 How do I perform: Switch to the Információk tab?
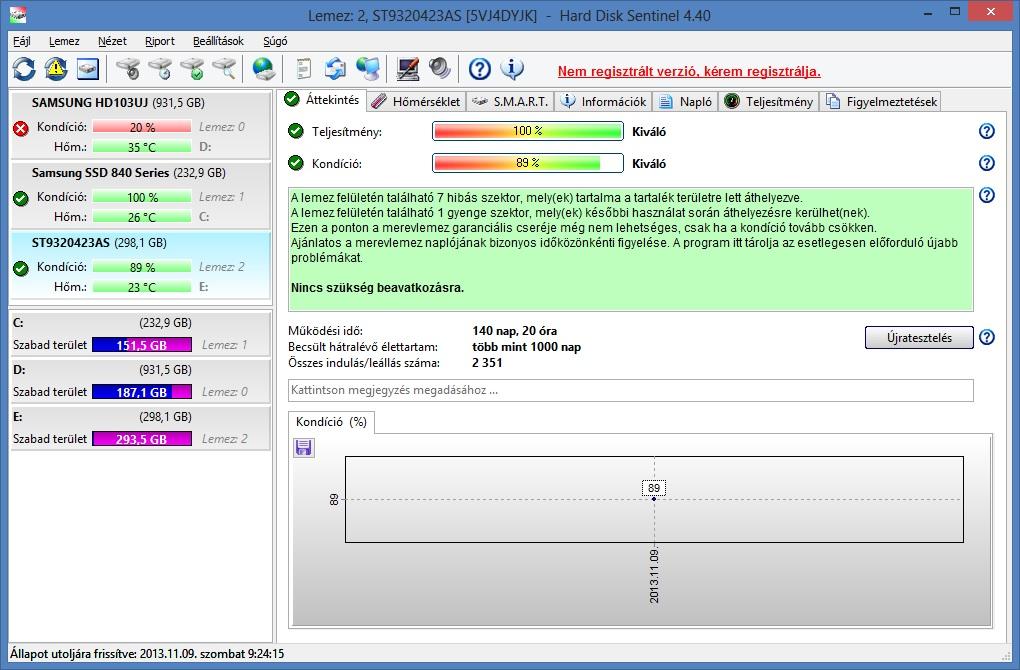(604, 101)
